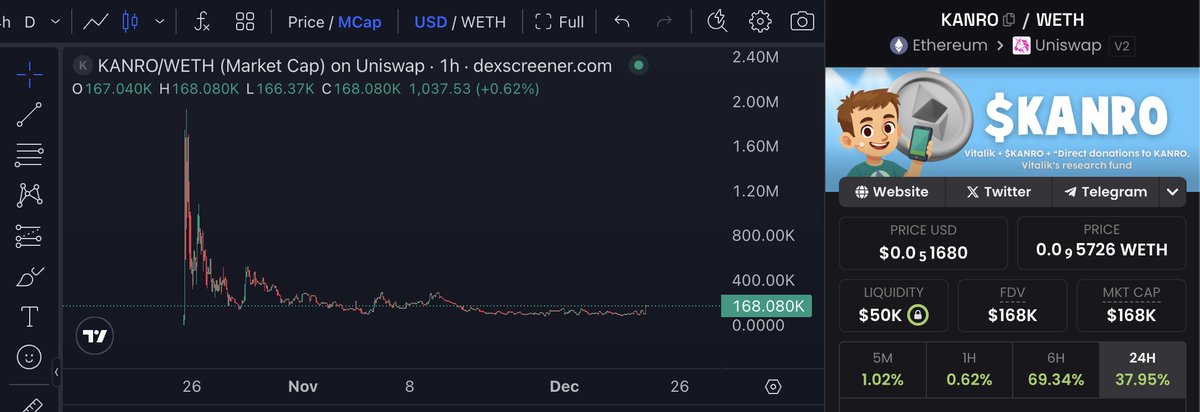1200x412 pixels.
Task: Select the 24H timeframe stats tab
Action: point(1142,368)
